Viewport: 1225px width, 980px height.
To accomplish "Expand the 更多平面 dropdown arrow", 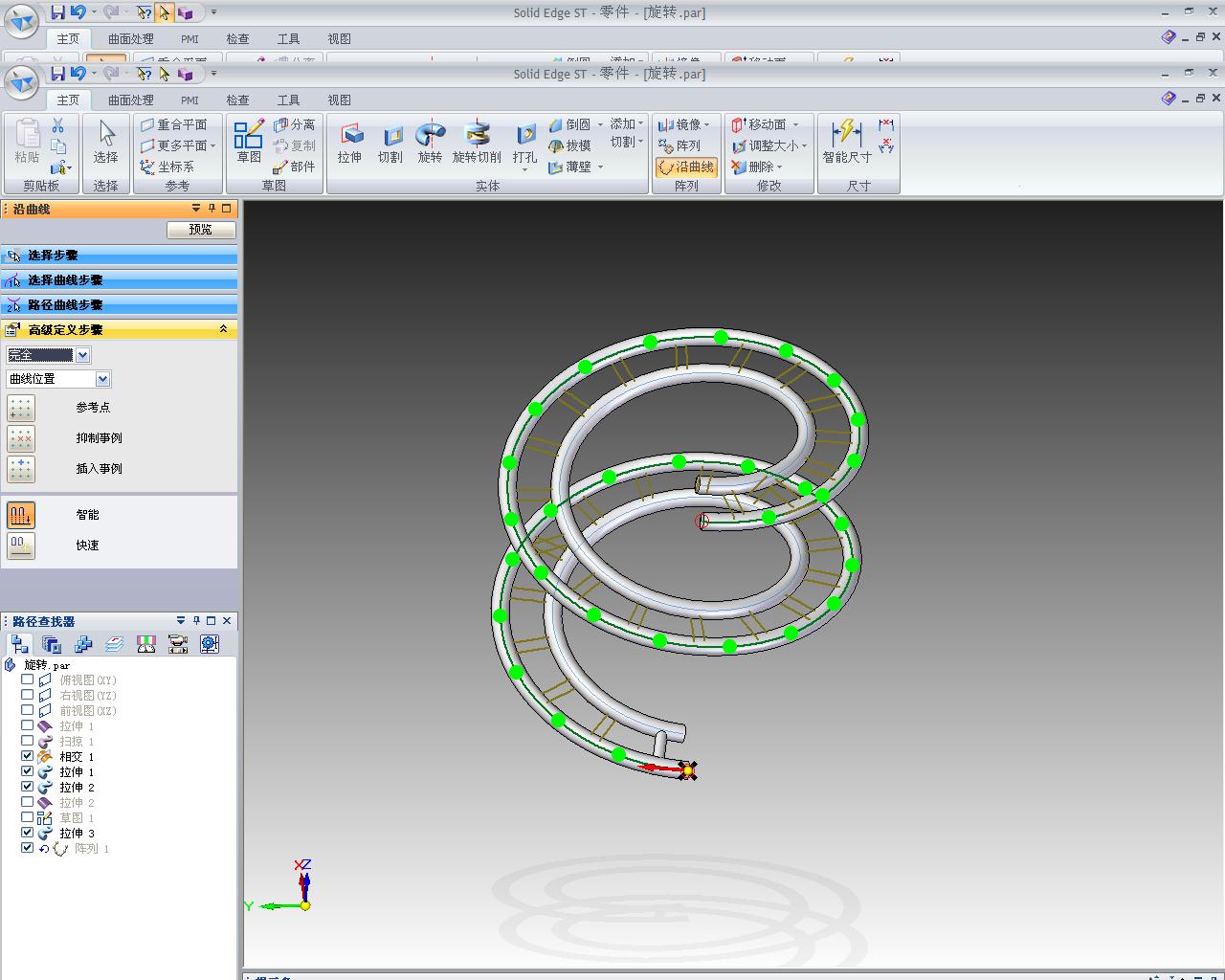I will tap(212, 146).
